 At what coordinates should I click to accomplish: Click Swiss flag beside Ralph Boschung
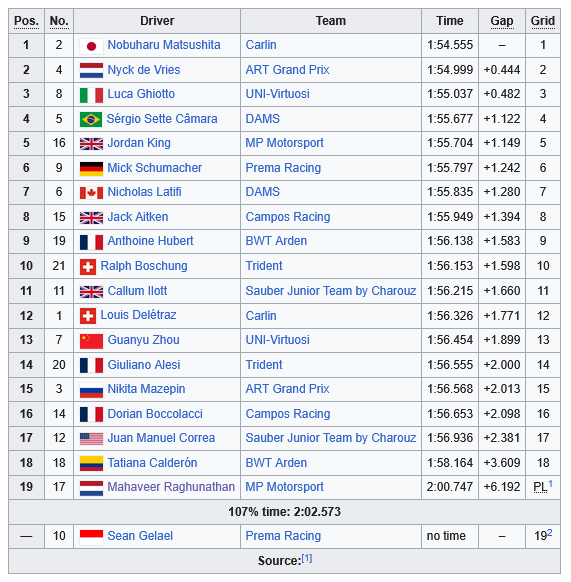[x=88, y=267]
